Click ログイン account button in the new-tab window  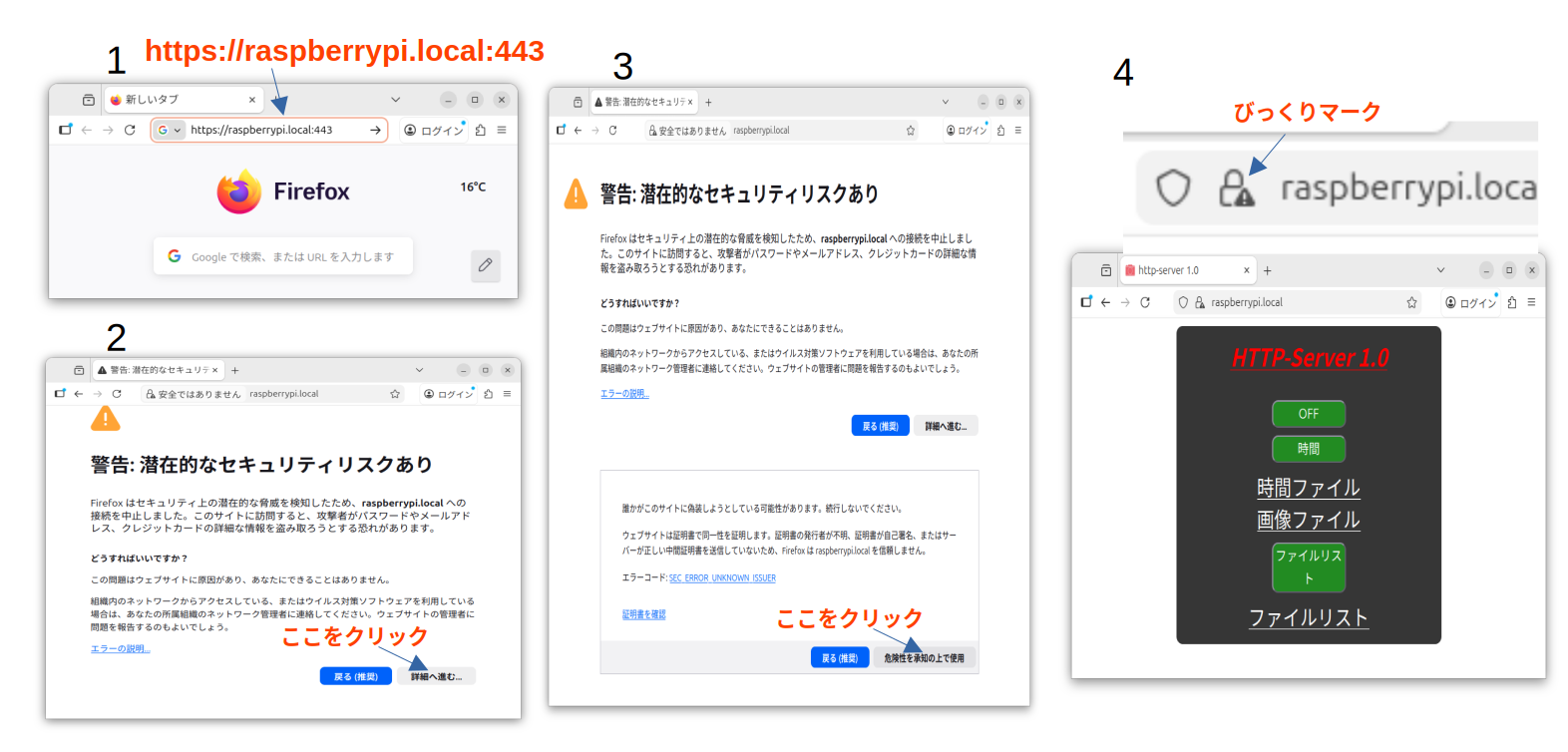(434, 131)
